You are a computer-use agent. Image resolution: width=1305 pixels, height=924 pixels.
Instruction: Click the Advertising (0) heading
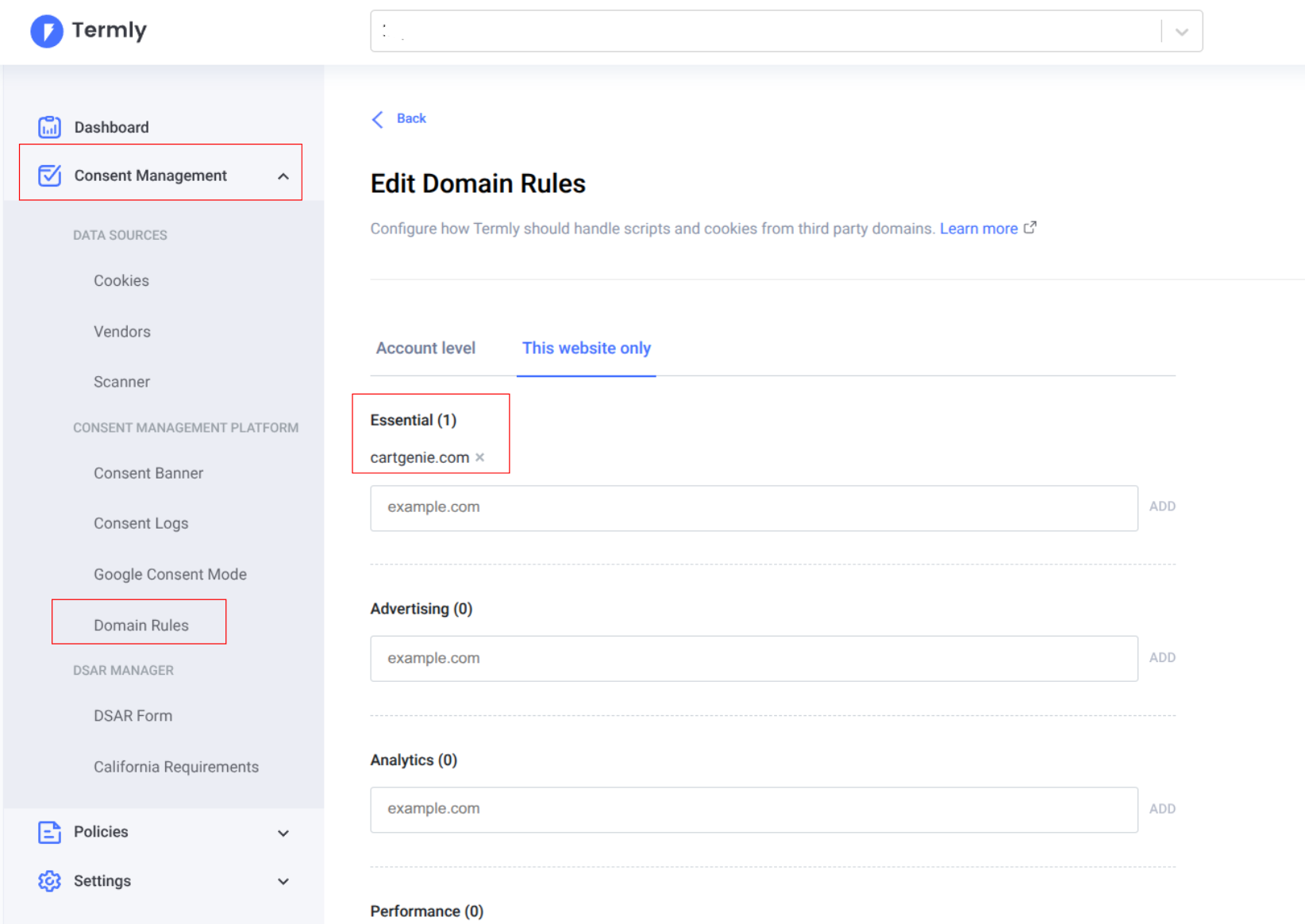point(422,609)
